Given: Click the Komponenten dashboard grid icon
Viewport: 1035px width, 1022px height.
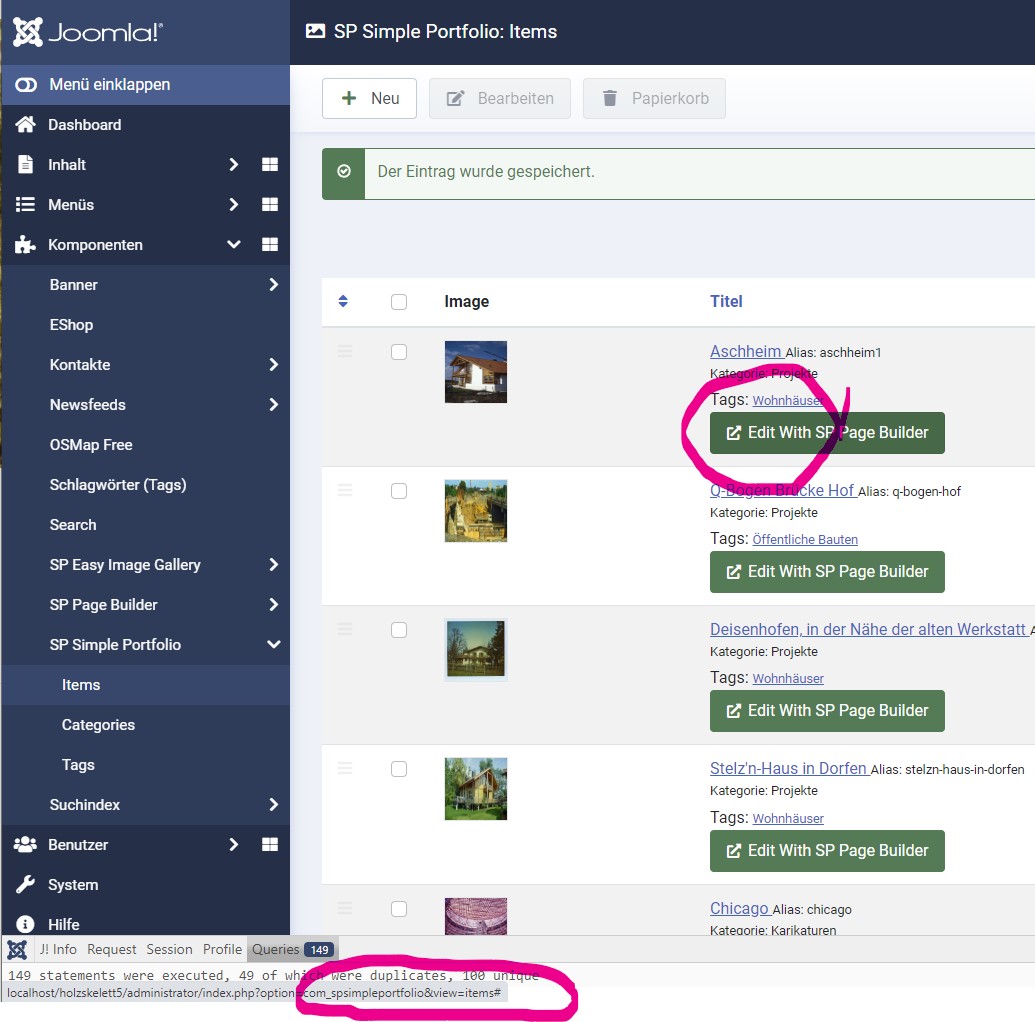Looking at the screenshot, I should coord(269,245).
